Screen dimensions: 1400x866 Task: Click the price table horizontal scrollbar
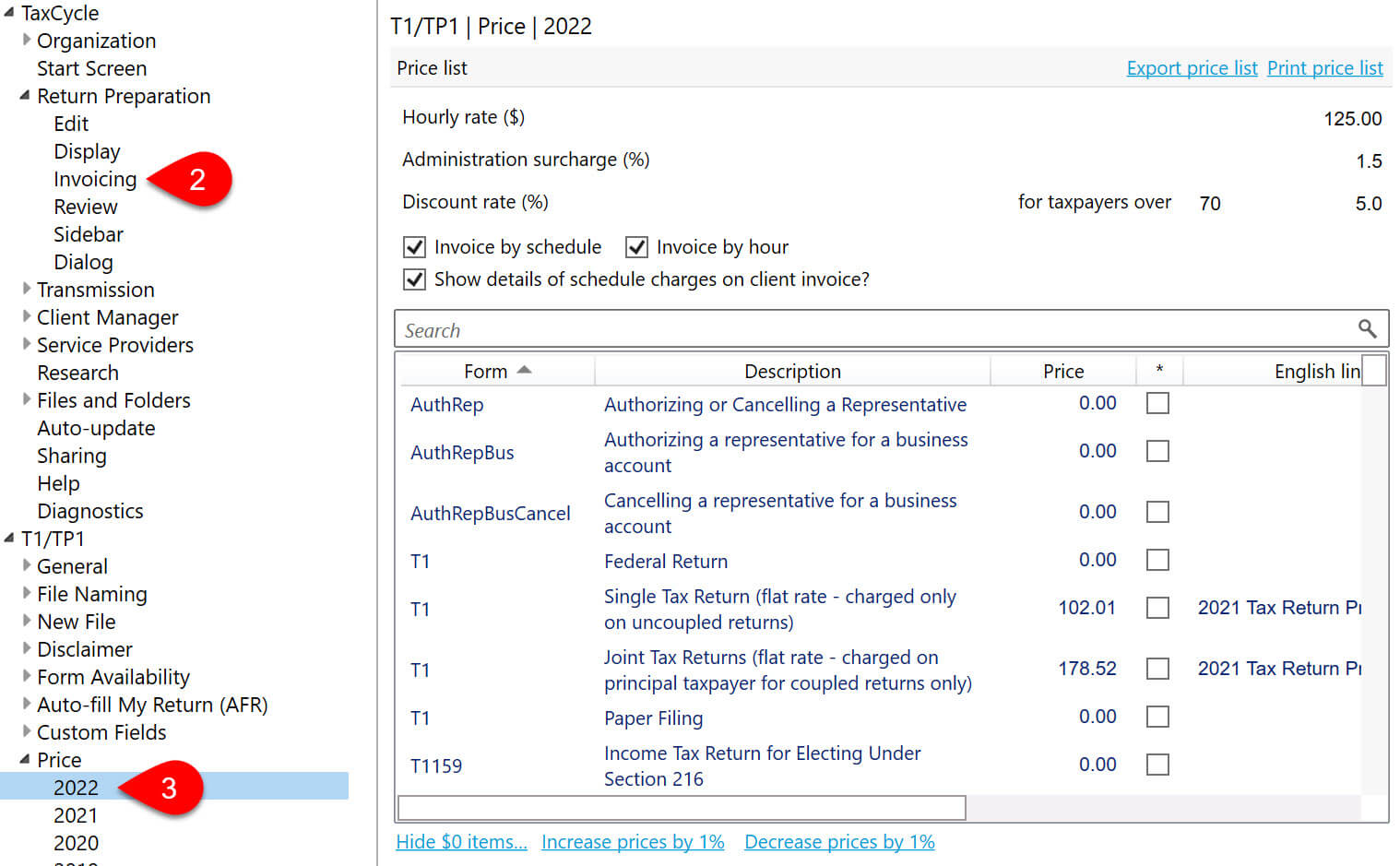pos(682,808)
